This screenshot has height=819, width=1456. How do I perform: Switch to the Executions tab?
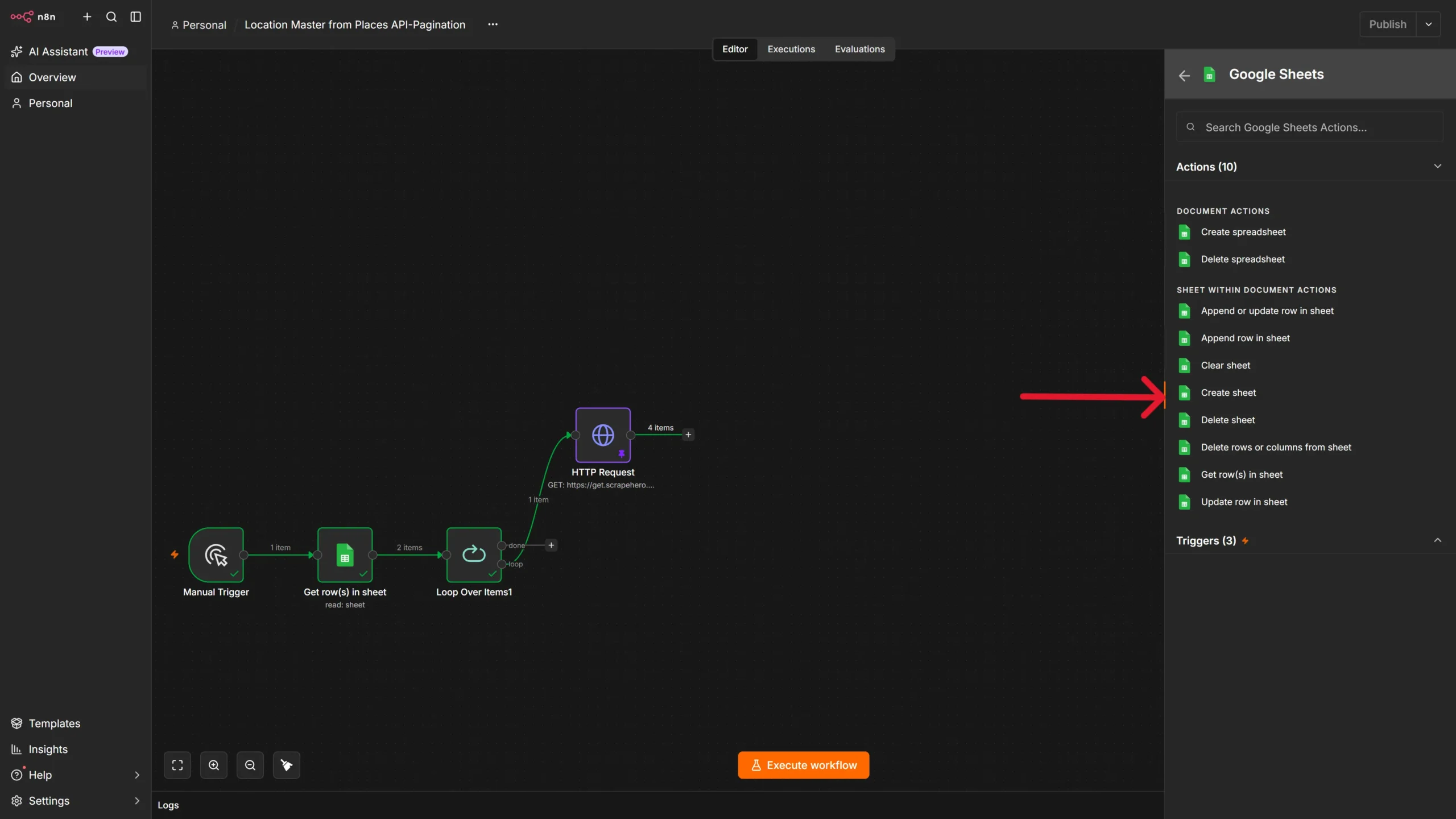coord(791,49)
